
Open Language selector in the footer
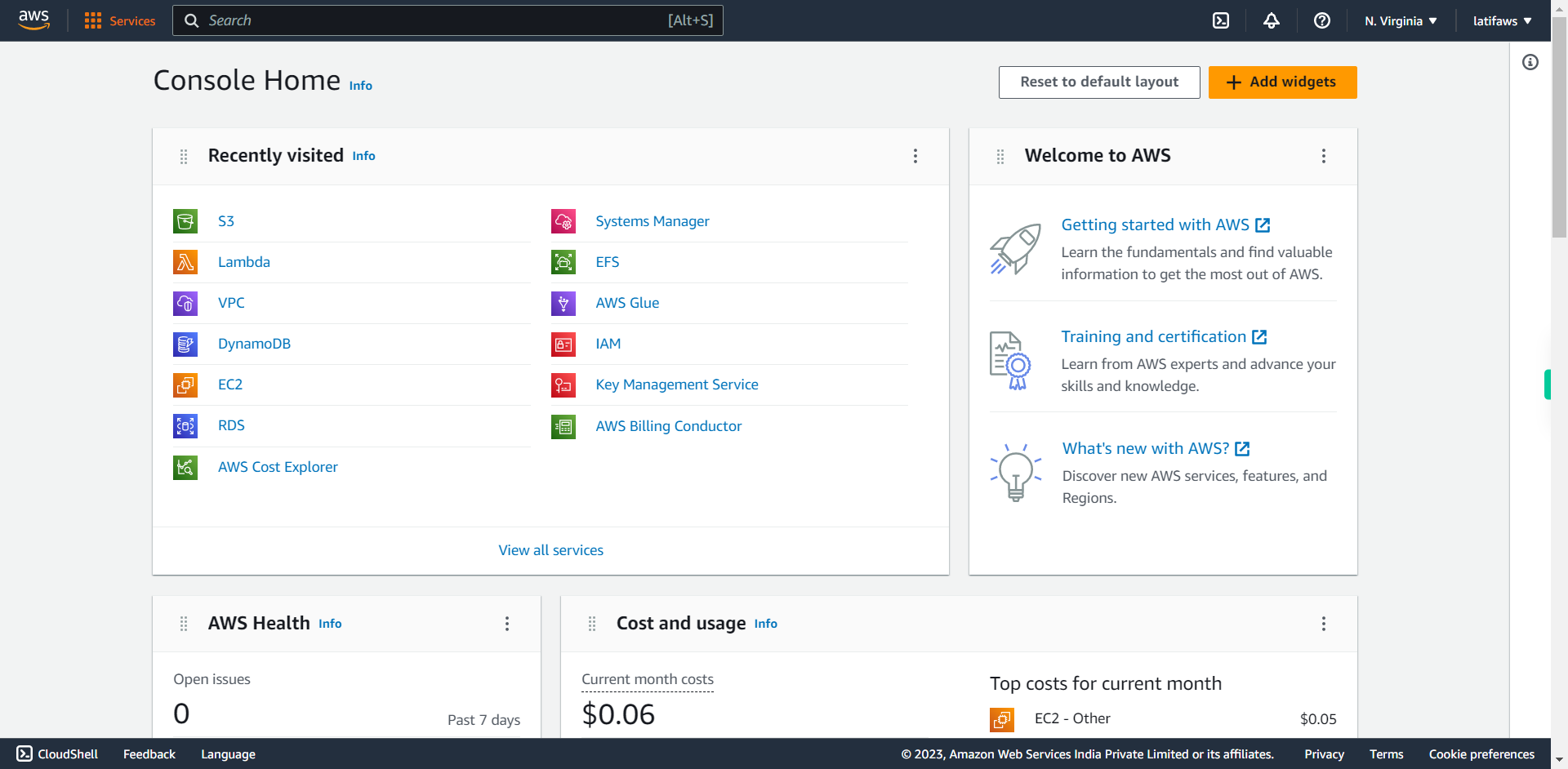point(228,754)
